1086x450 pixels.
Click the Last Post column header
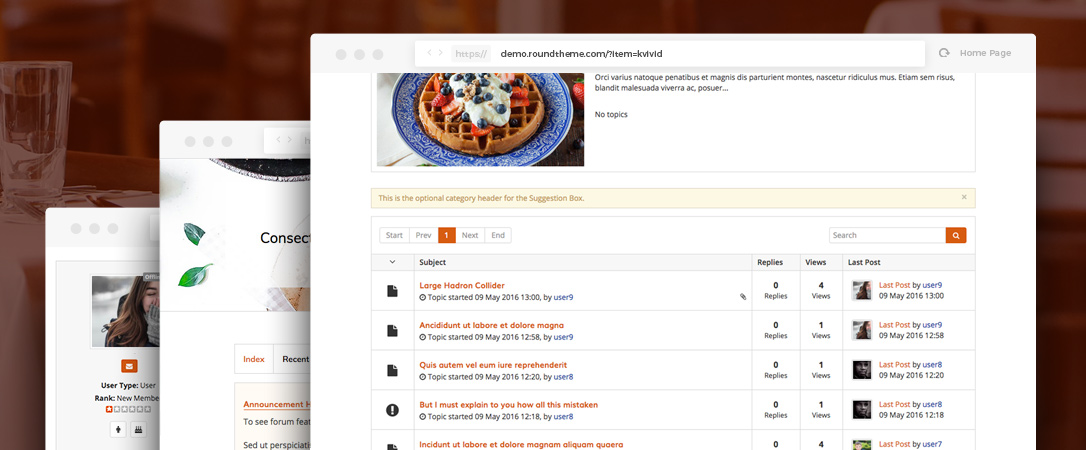[x=864, y=262]
